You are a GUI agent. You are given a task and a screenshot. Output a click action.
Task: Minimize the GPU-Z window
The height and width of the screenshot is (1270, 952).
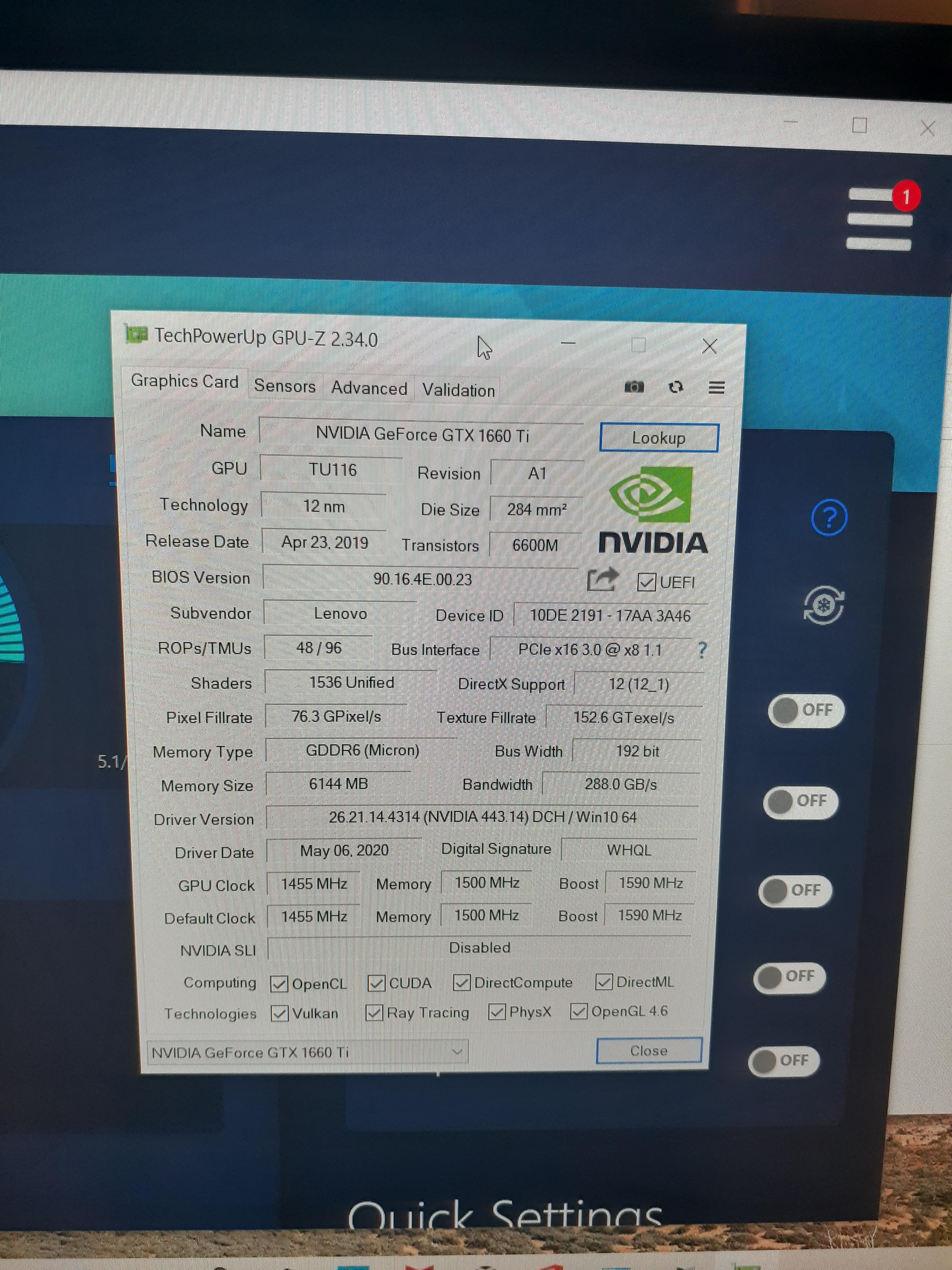click(x=568, y=343)
